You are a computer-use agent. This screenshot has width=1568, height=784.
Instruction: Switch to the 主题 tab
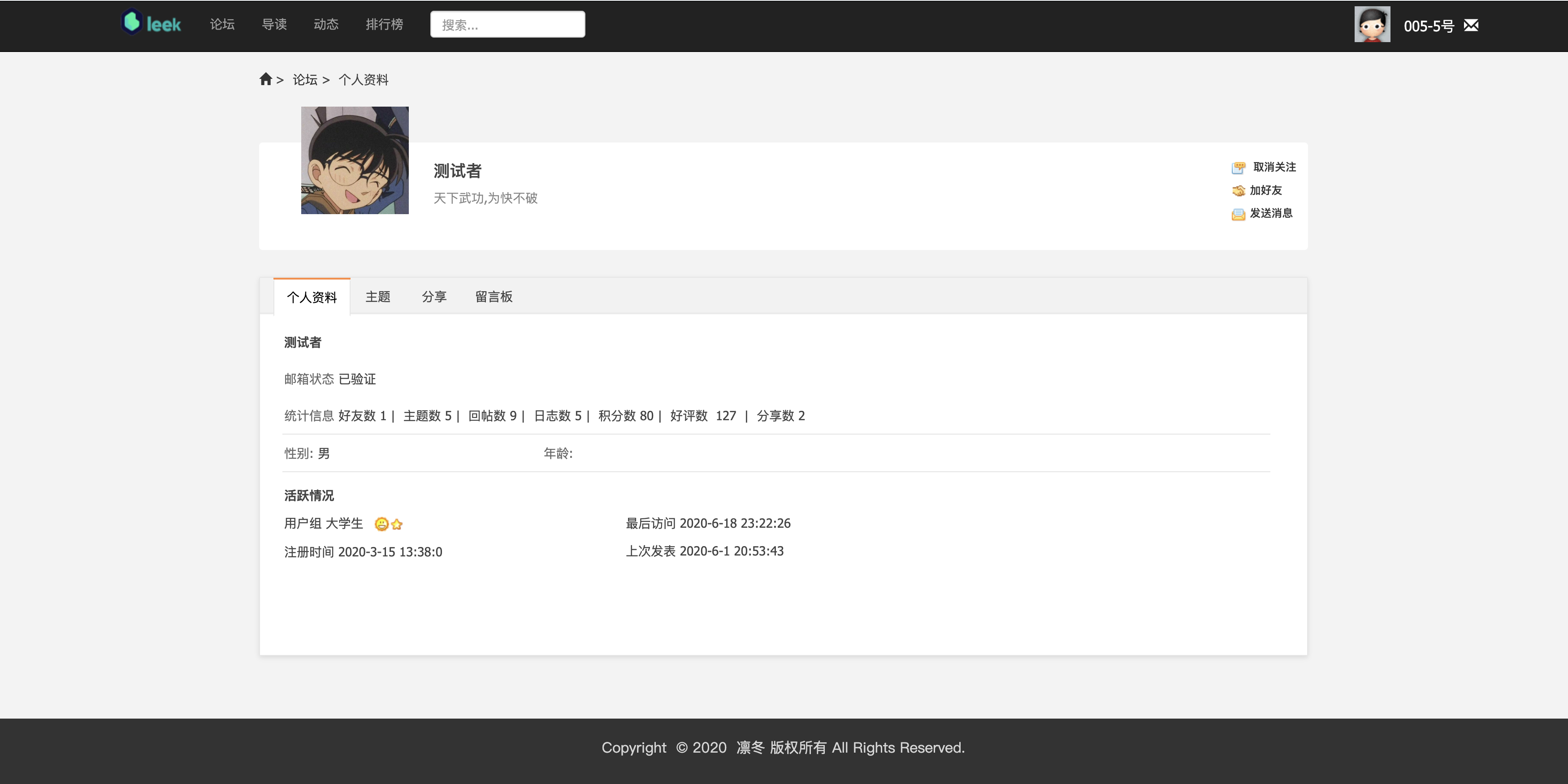tap(377, 296)
